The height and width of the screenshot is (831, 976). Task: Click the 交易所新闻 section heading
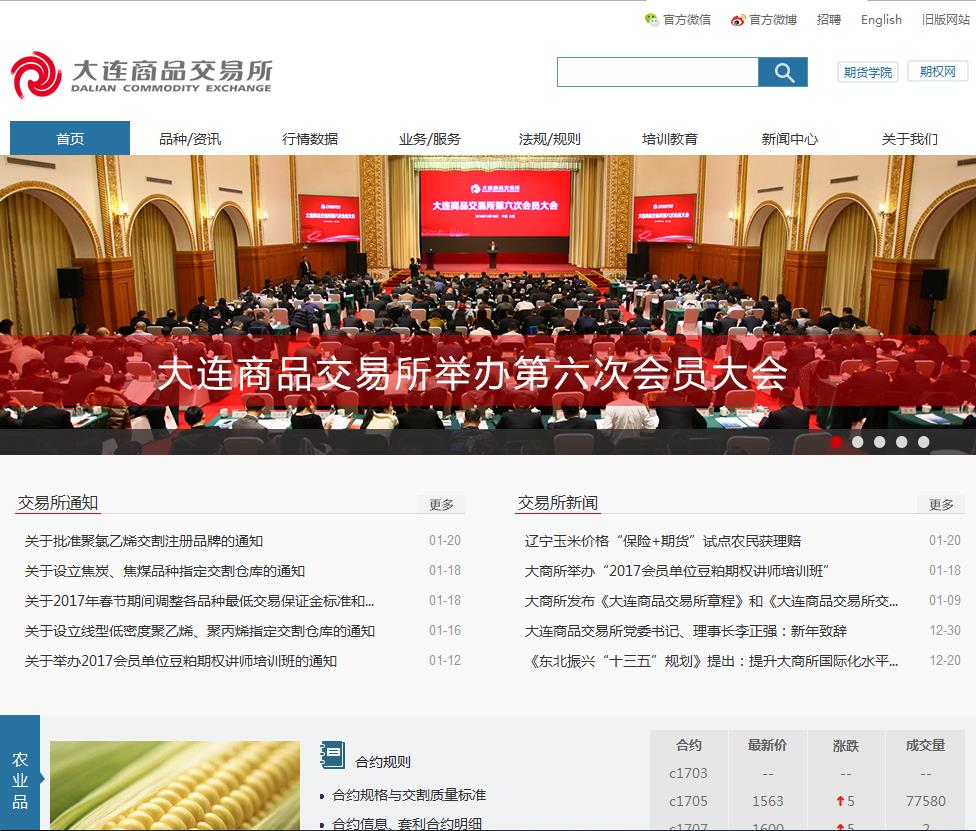pyautogui.click(x=558, y=502)
